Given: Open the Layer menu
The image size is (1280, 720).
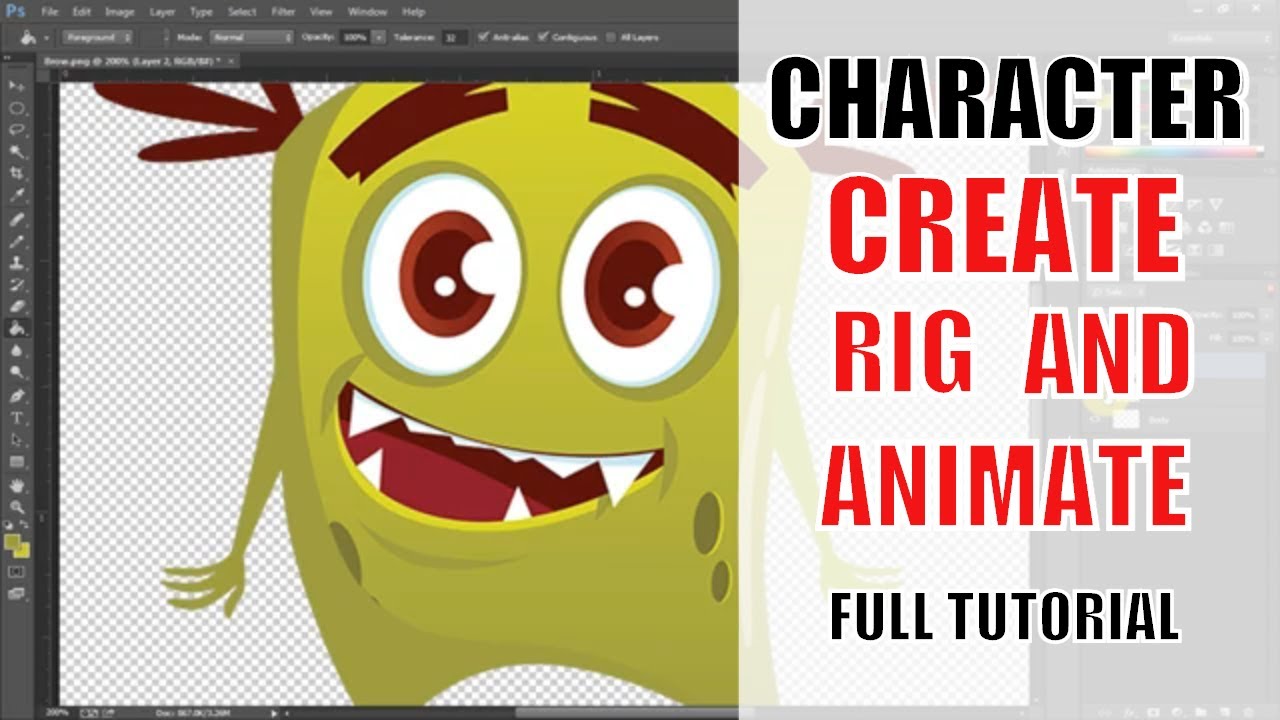Looking at the screenshot, I should pyautogui.click(x=162, y=12).
